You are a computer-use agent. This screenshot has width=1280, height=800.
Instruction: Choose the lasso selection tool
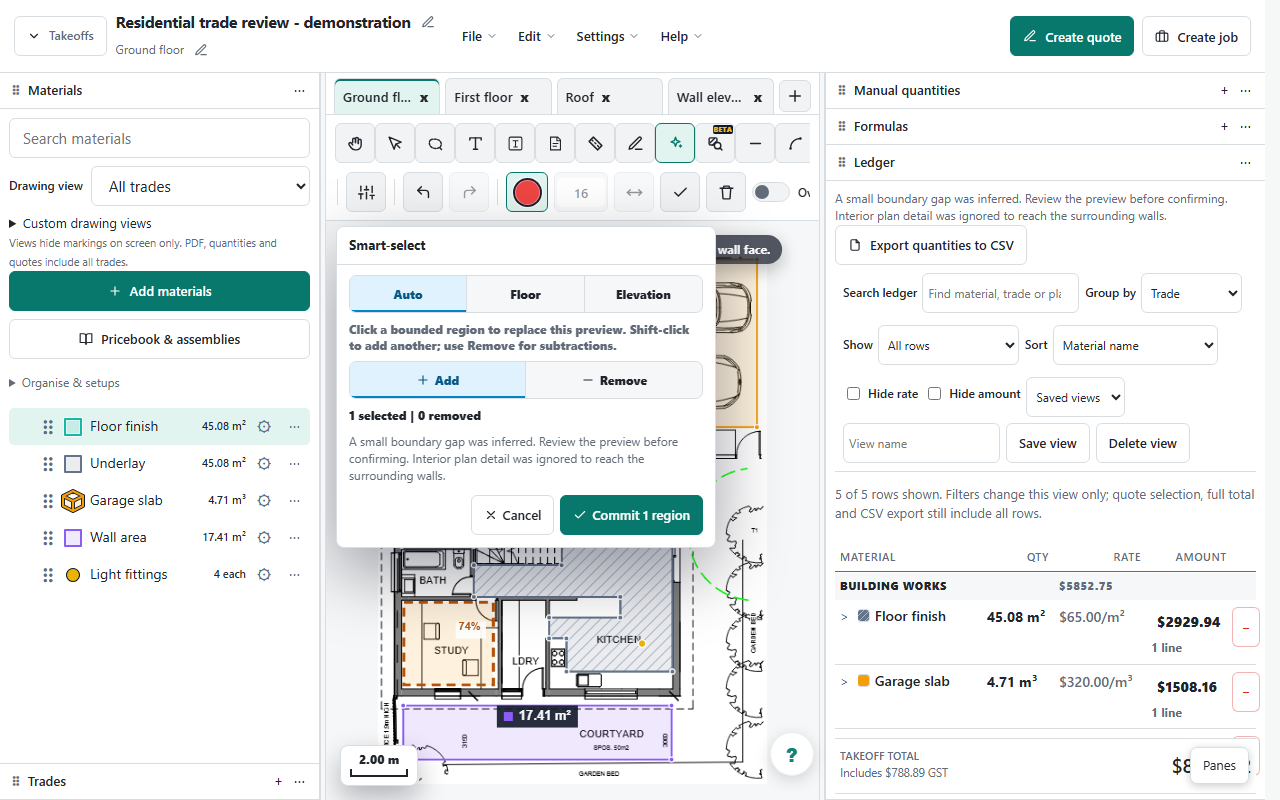(x=435, y=143)
